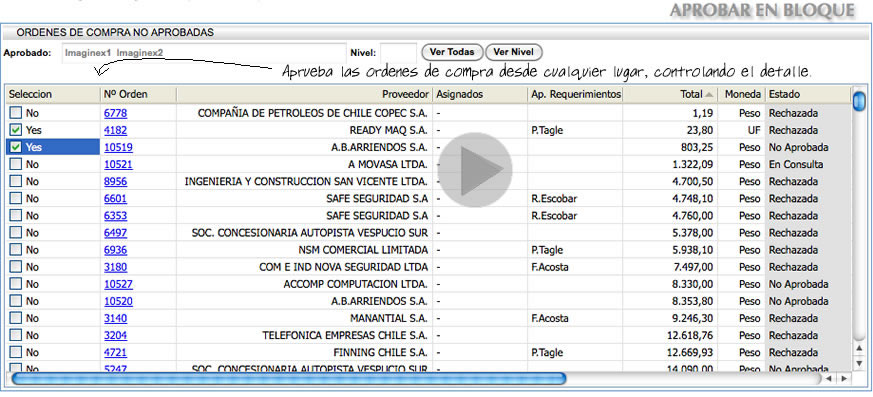Uncheck the selection box for order 4182
The width and height of the screenshot is (873, 397).
coord(16,130)
